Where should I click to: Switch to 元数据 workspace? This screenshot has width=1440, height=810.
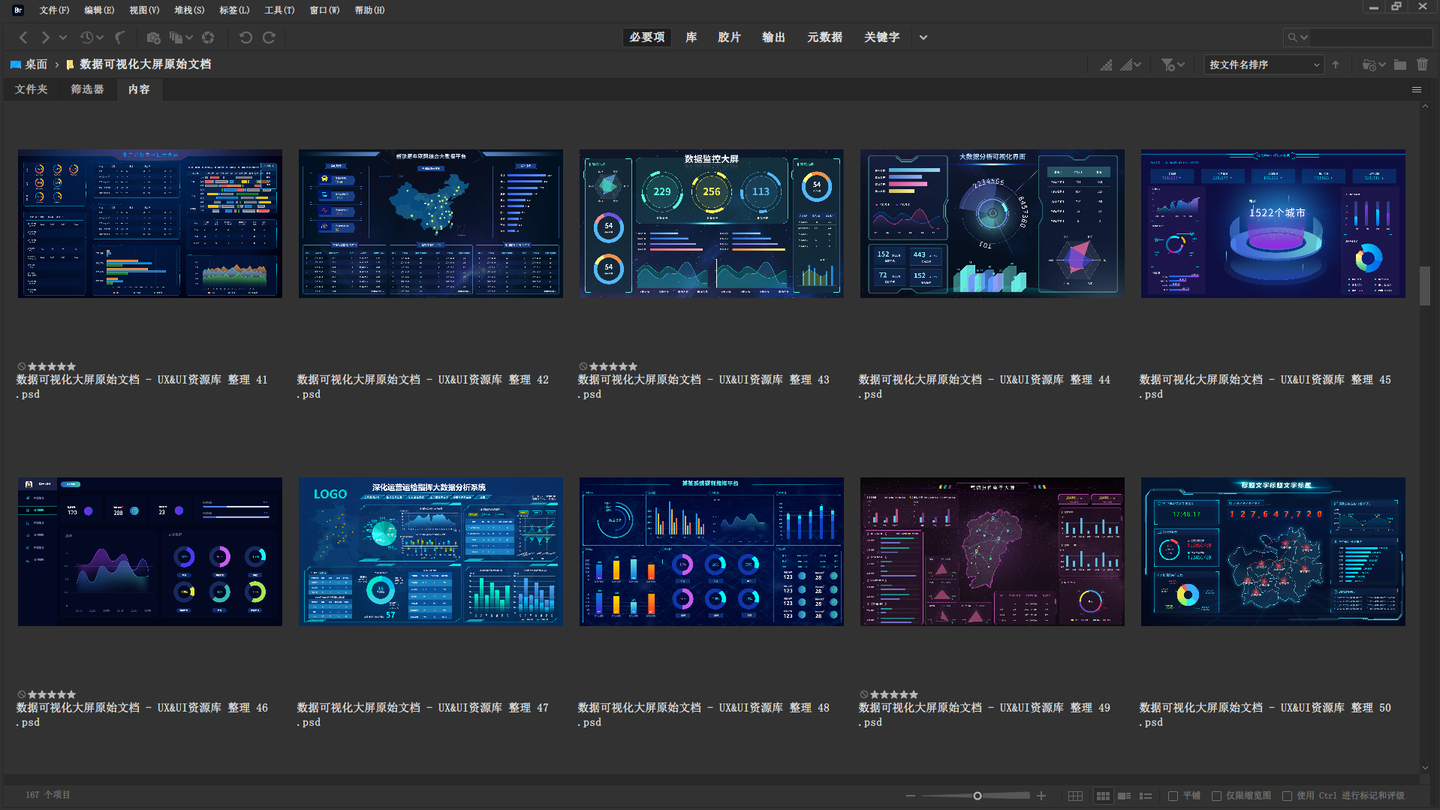click(x=824, y=38)
